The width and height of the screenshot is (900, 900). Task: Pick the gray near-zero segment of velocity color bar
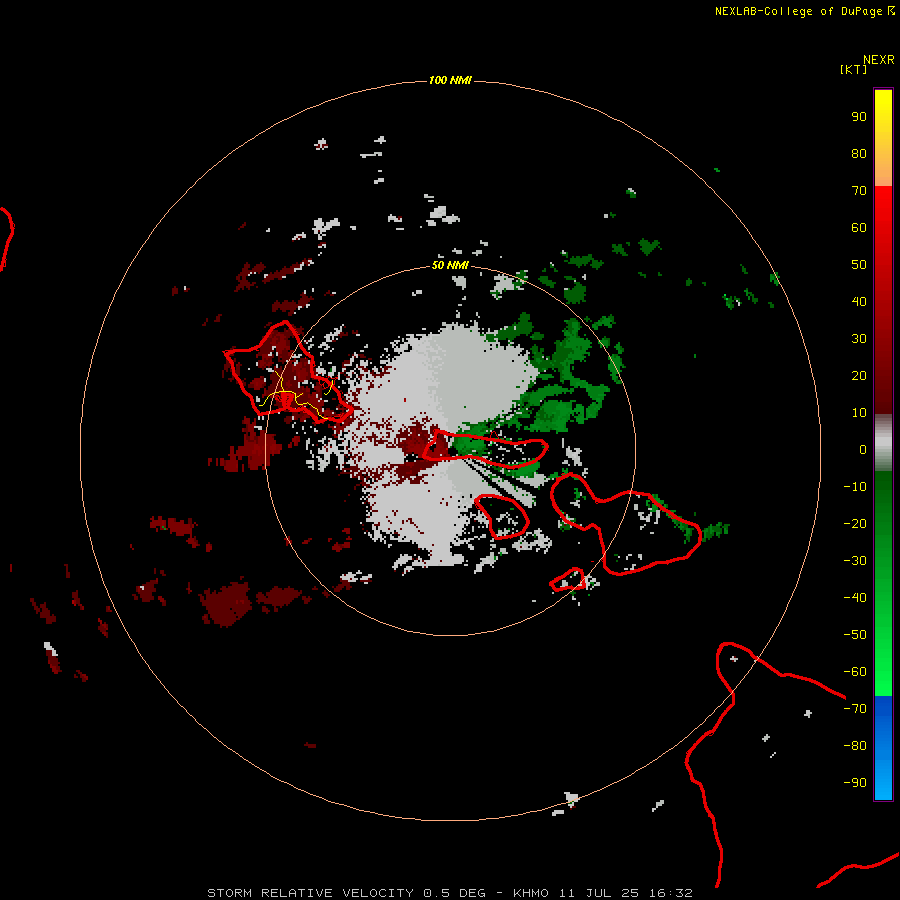point(883,443)
